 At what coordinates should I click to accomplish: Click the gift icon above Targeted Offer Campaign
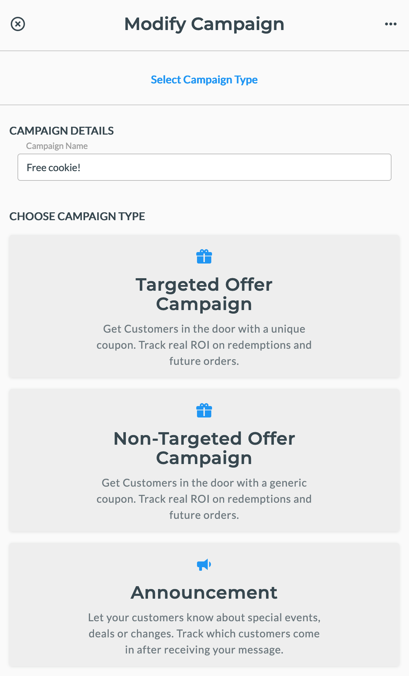[x=204, y=257]
